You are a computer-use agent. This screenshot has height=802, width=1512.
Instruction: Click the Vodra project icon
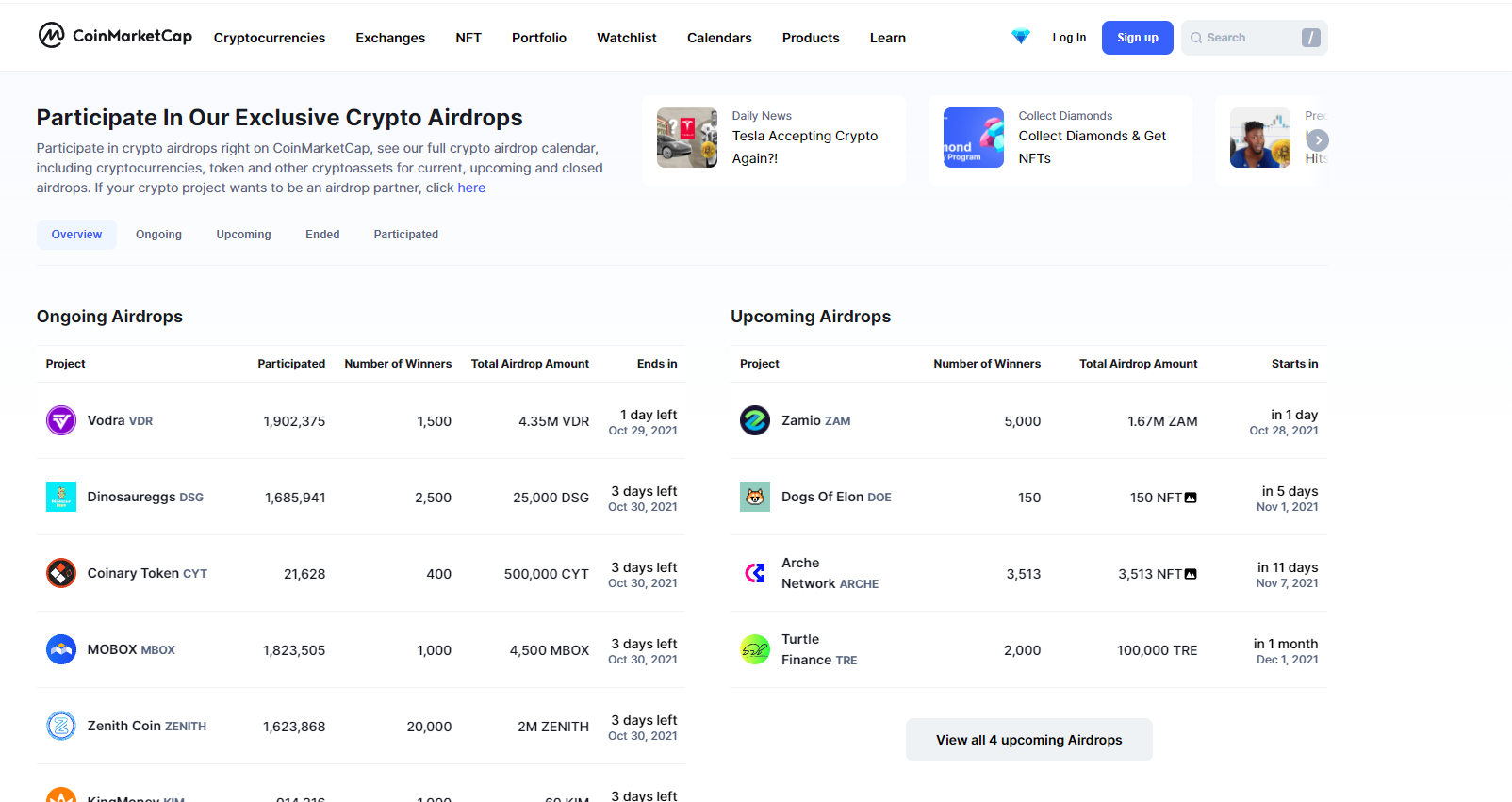(x=61, y=420)
